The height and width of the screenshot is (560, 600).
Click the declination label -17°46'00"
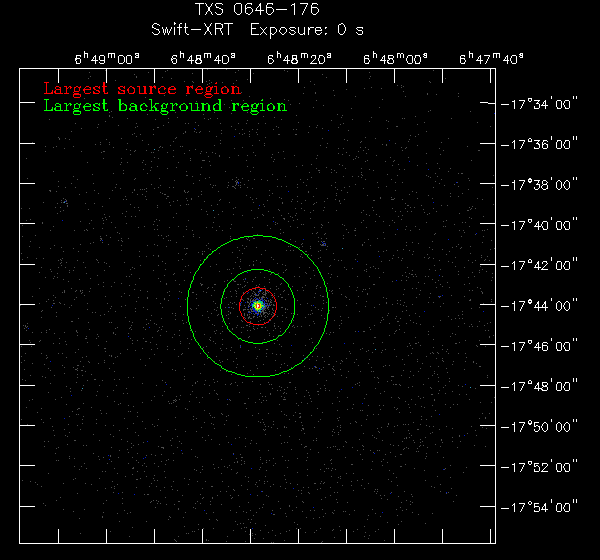(539, 346)
